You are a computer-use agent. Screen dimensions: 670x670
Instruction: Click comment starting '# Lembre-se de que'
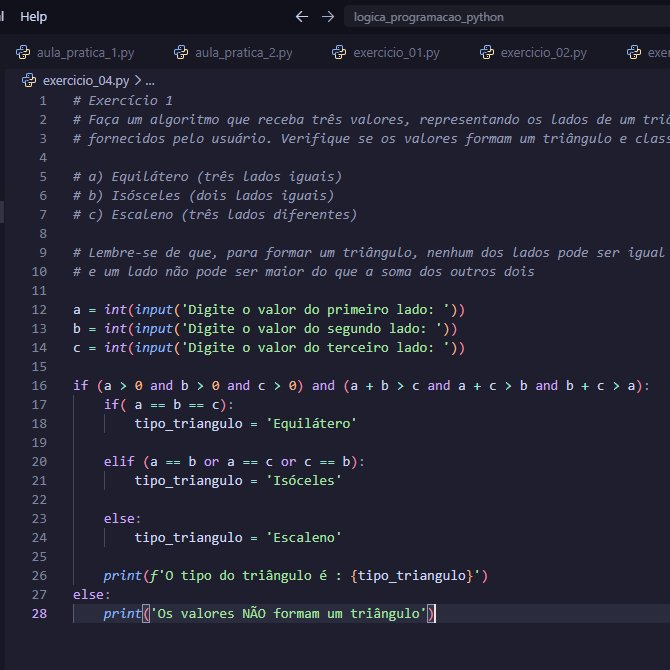click(371, 253)
